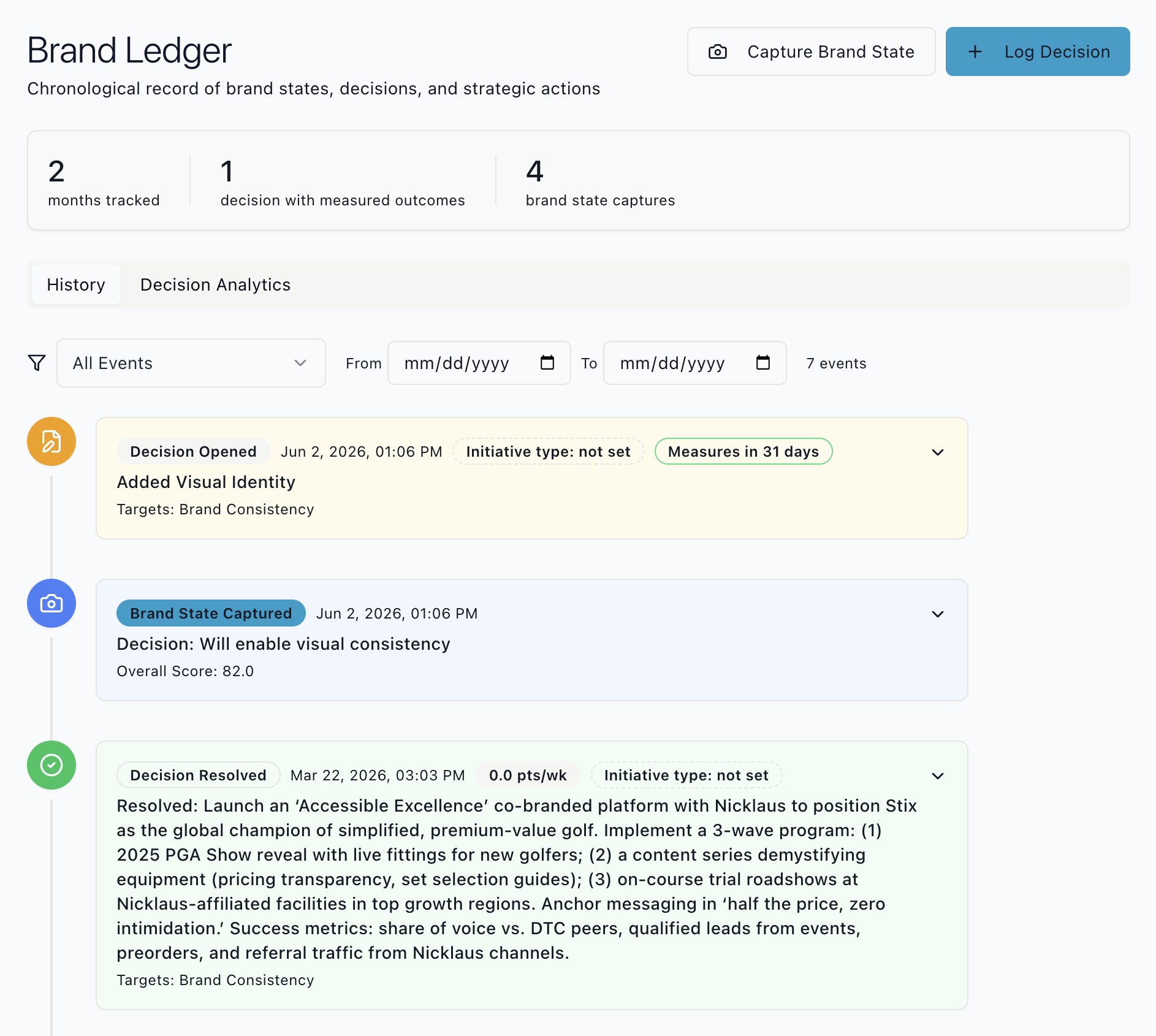This screenshot has height=1036, width=1156.
Task: Open the All Events dropdown
Action: (191, 363)
